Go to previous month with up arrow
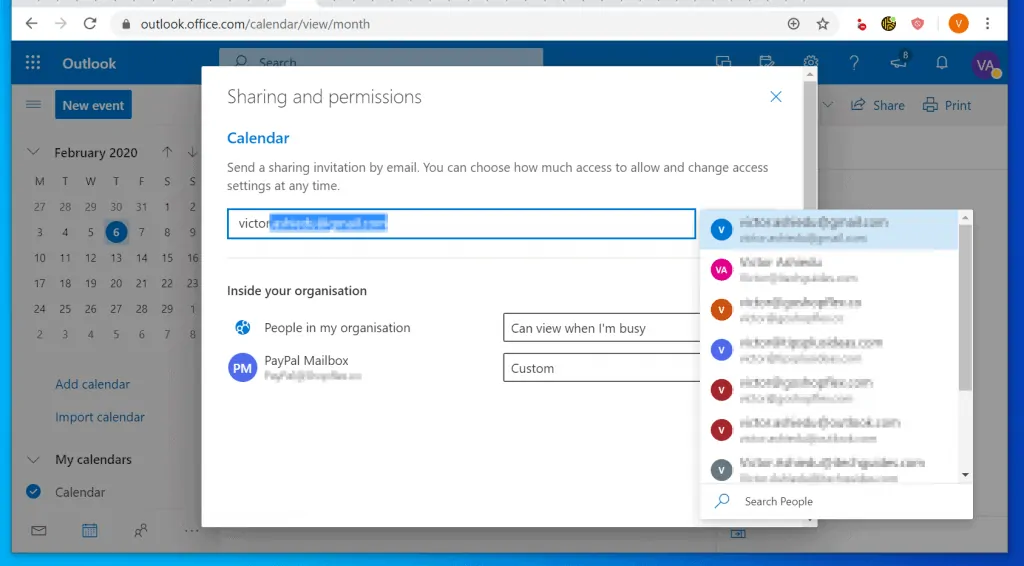This screenshot has width=1024, height=566. (167, 153)
